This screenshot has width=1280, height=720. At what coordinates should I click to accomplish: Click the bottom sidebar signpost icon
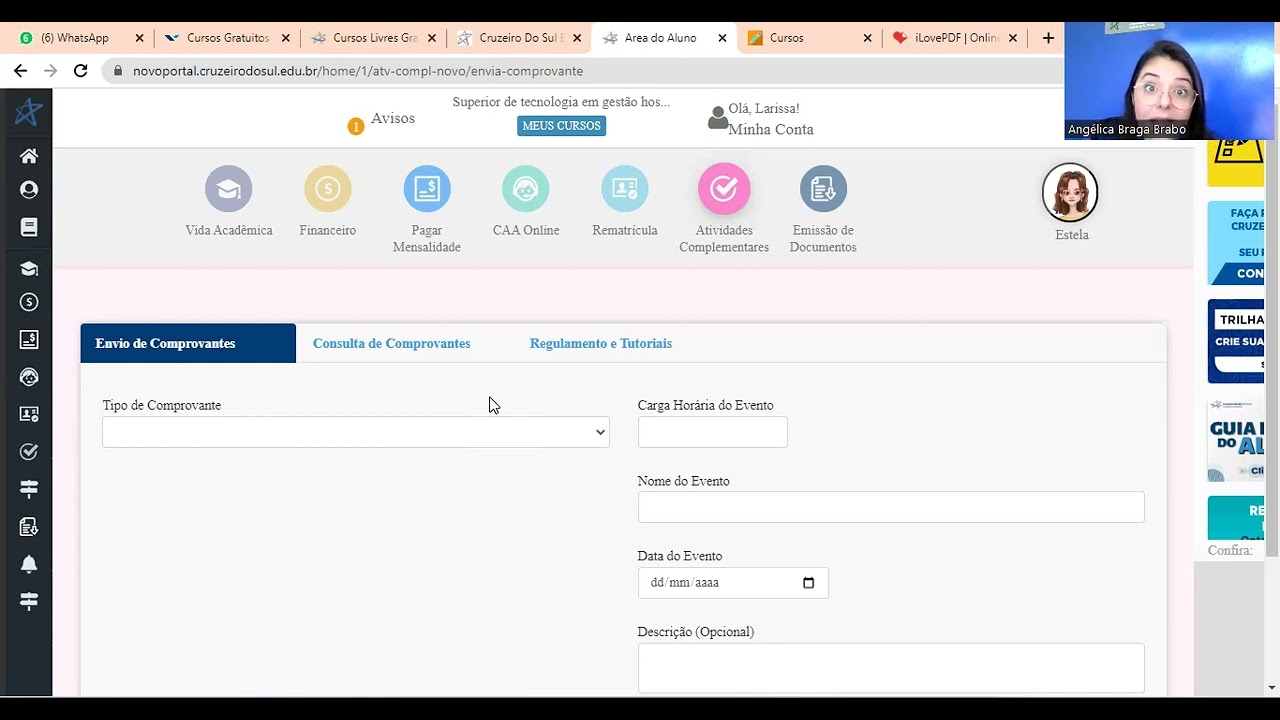pyautogui.click(x=29, y=601)
